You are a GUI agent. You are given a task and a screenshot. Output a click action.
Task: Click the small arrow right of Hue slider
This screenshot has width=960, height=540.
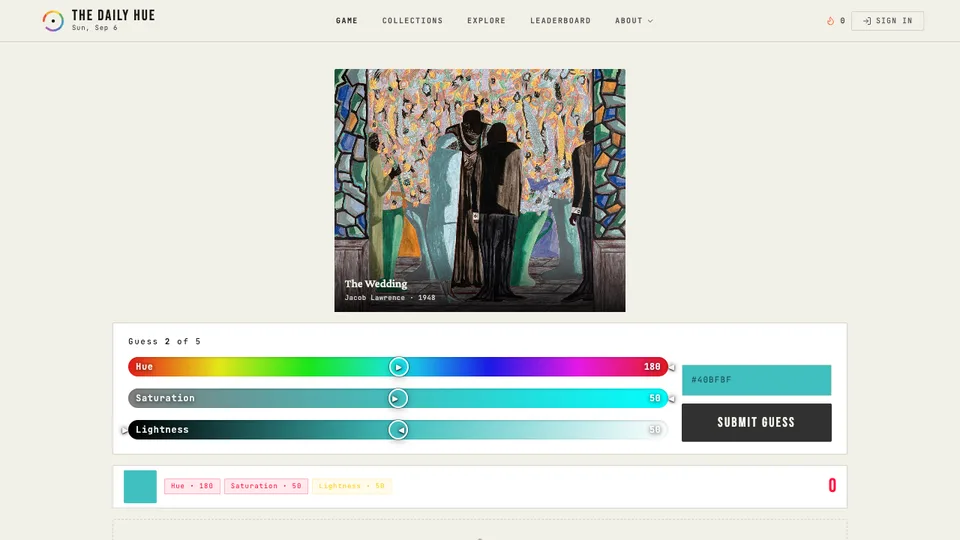tap(672, 367)
